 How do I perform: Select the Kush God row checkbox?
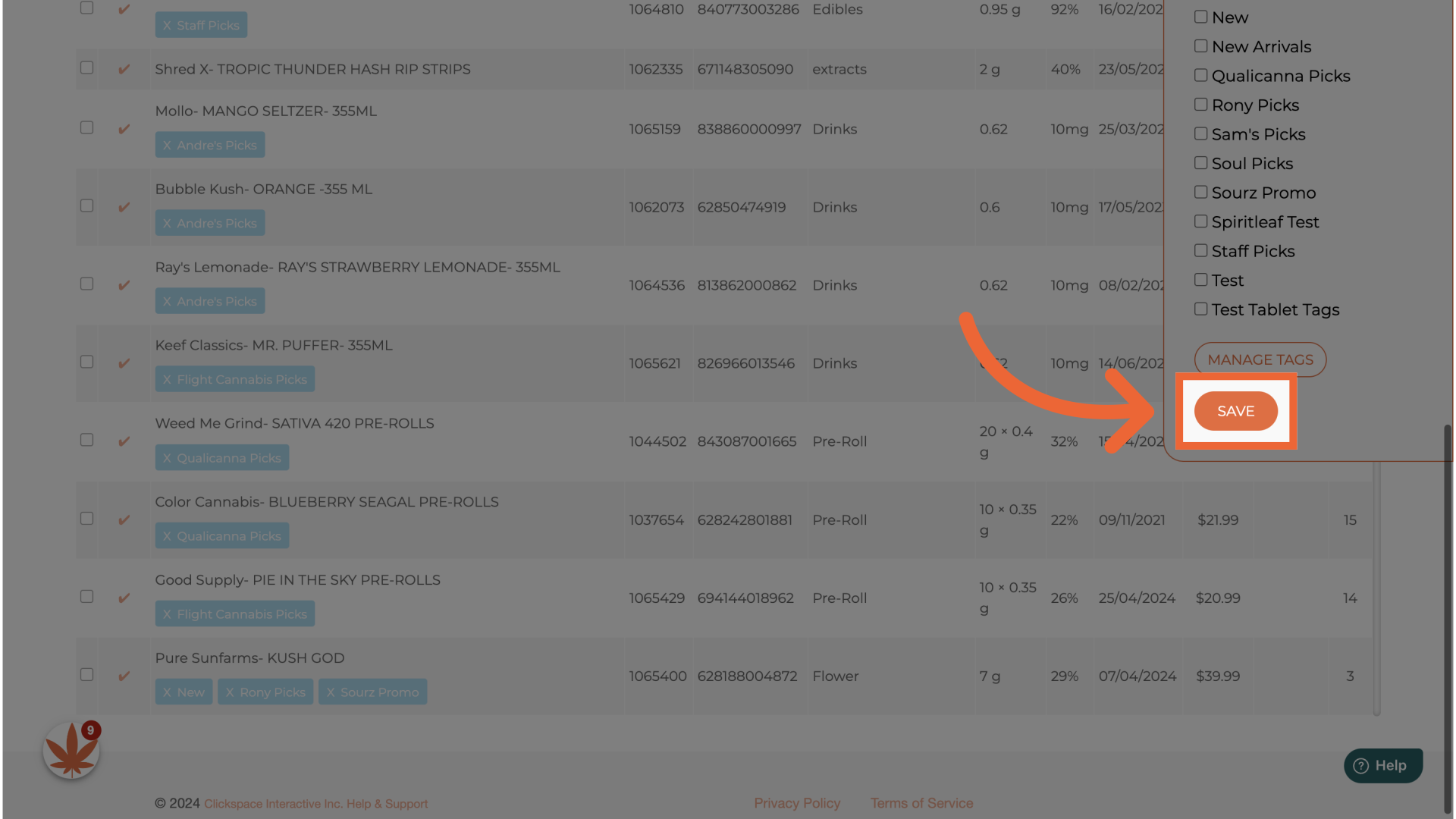(87, 674)
